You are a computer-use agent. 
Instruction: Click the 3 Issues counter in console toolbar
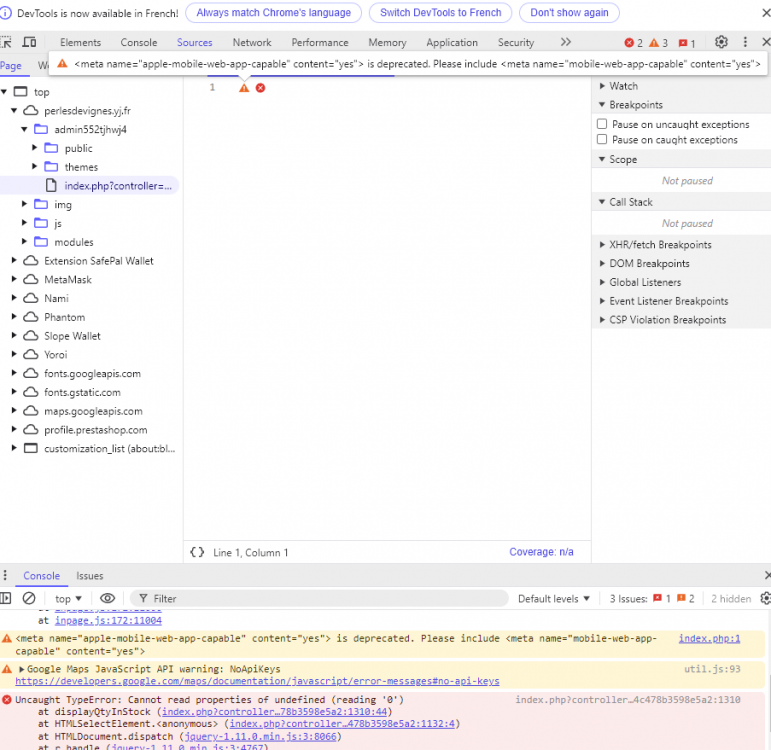(652, 599)
